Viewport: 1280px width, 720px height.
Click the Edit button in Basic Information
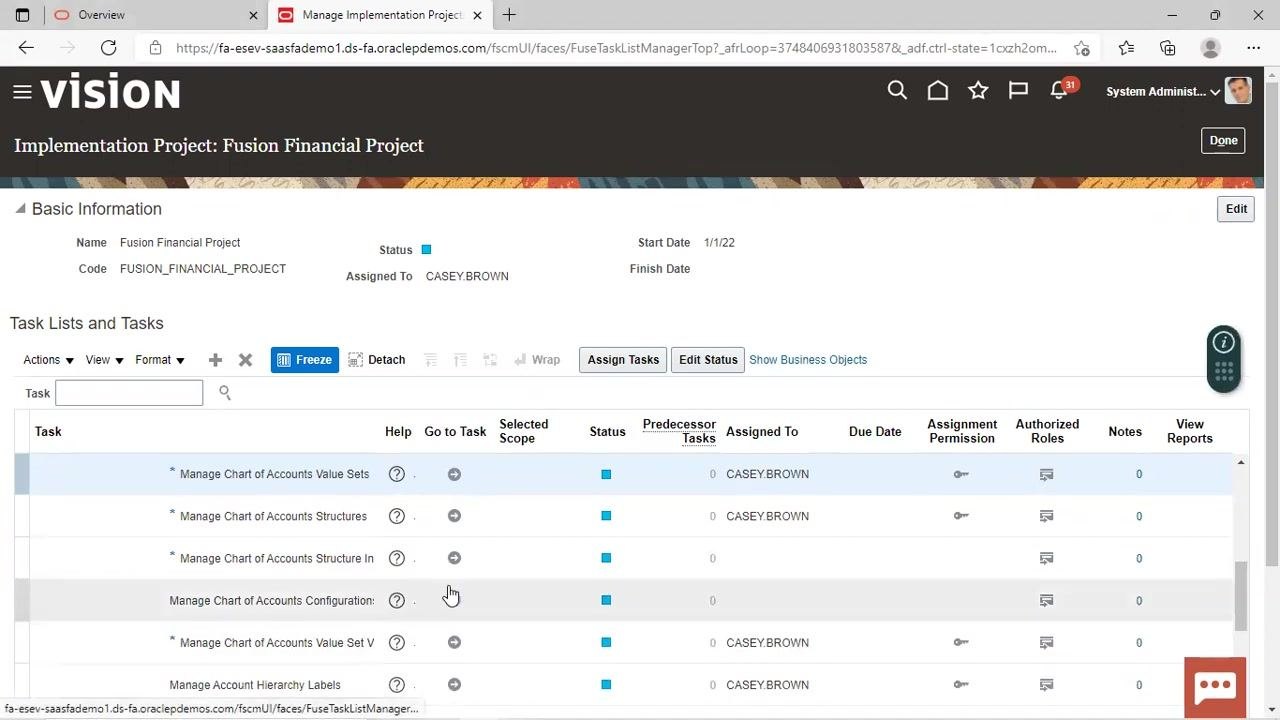[x=1236, y=209]
